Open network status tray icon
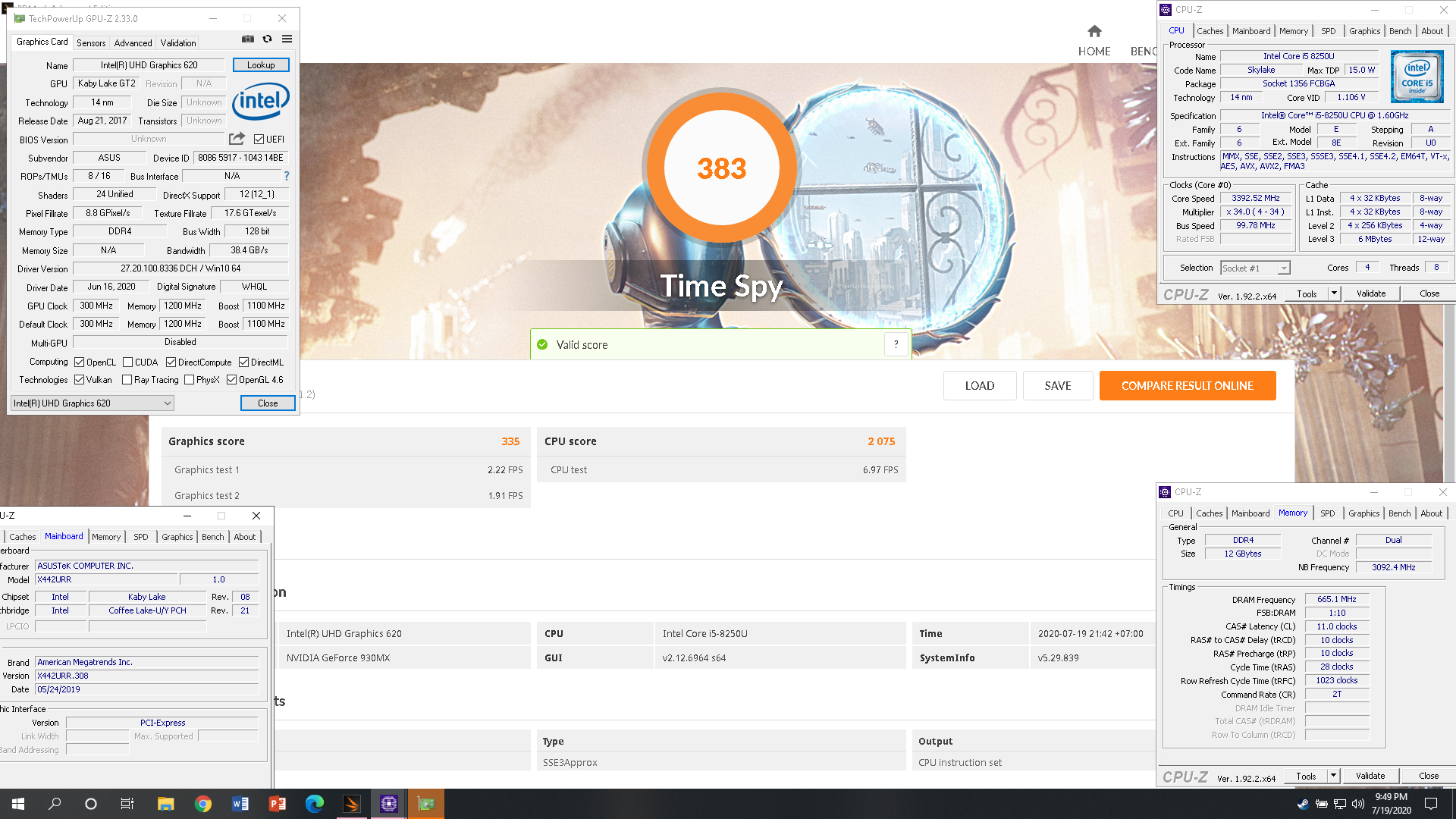The height and width of the screenshot is (819, 1456). coord(1339,804)
